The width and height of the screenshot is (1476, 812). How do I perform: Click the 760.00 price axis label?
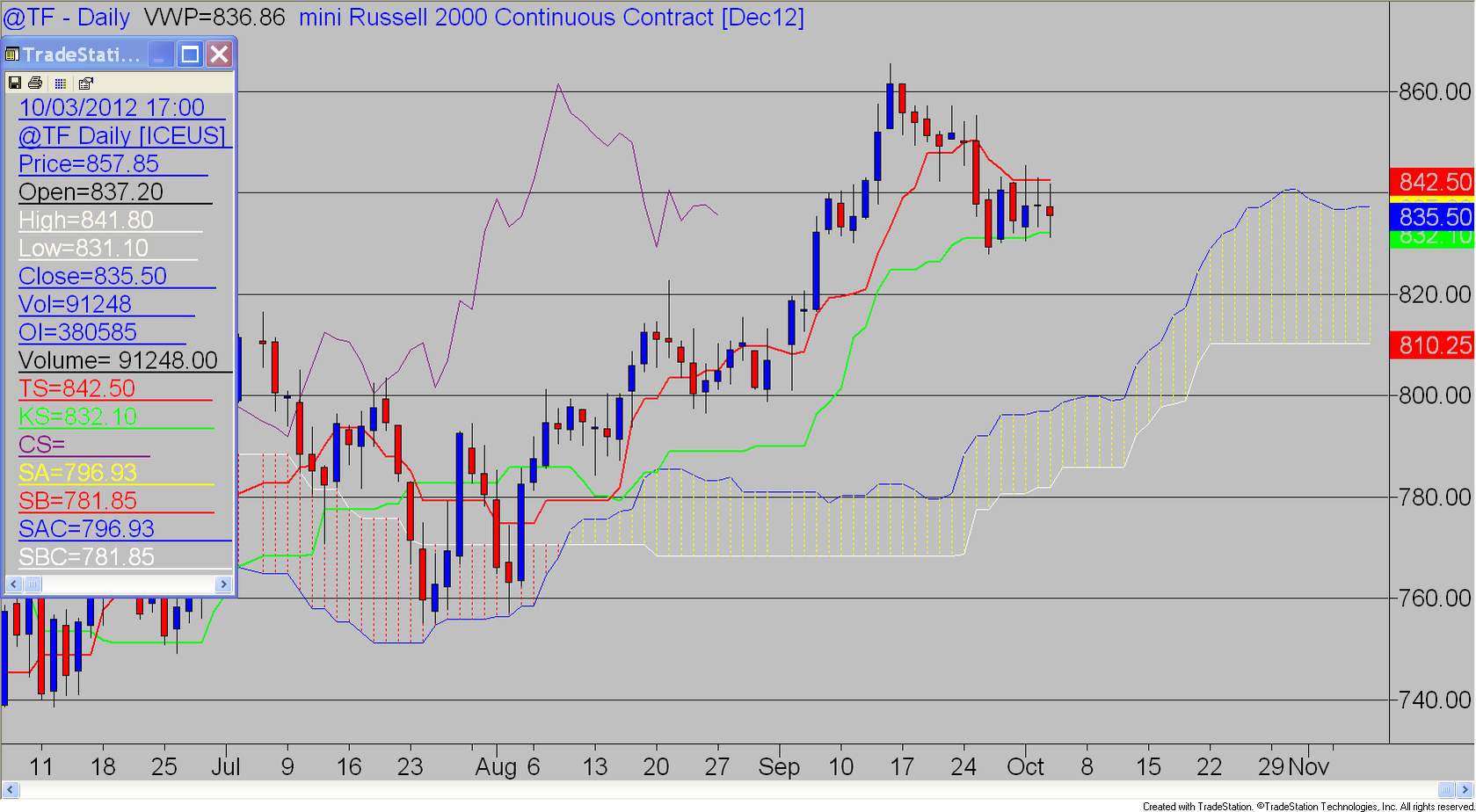[1436, 598]
